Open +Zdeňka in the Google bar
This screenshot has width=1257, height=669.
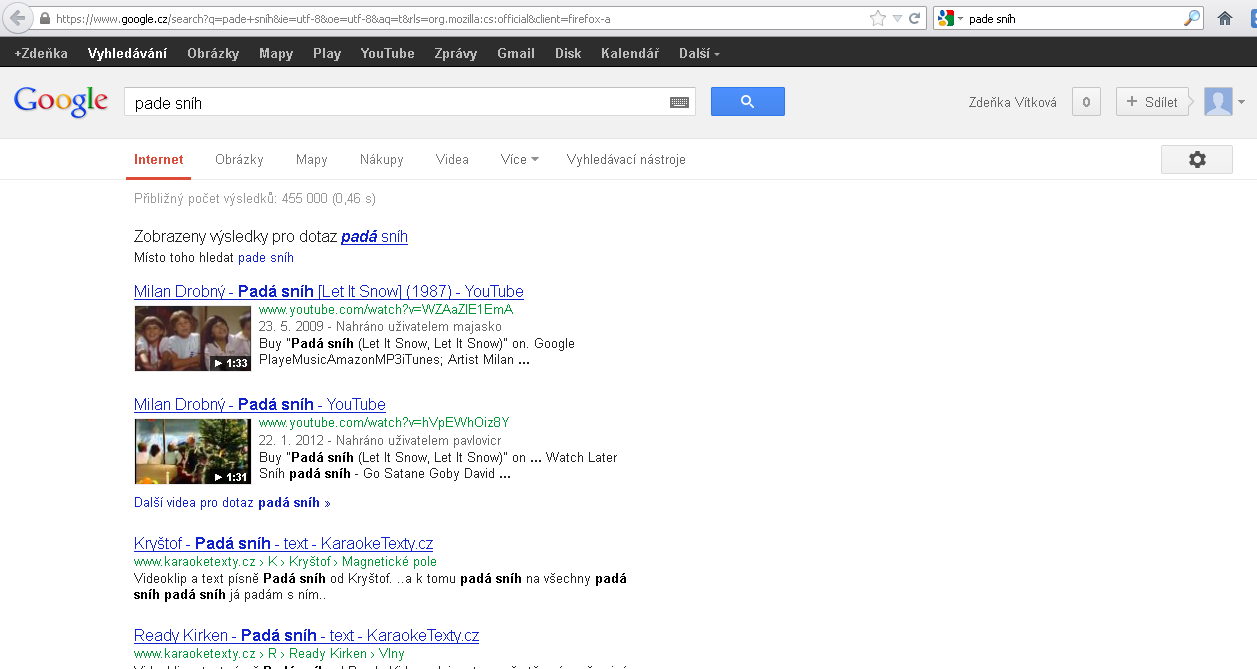click(41, 53)
